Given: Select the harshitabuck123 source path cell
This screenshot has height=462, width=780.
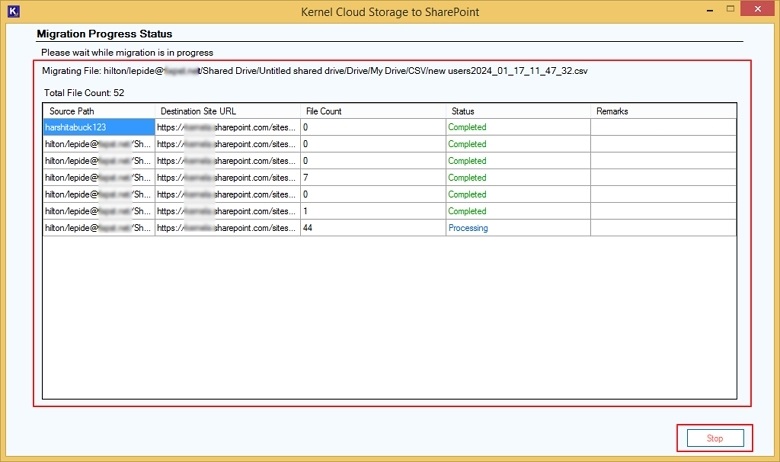Looking at the screenshot, I should (98, 127).
